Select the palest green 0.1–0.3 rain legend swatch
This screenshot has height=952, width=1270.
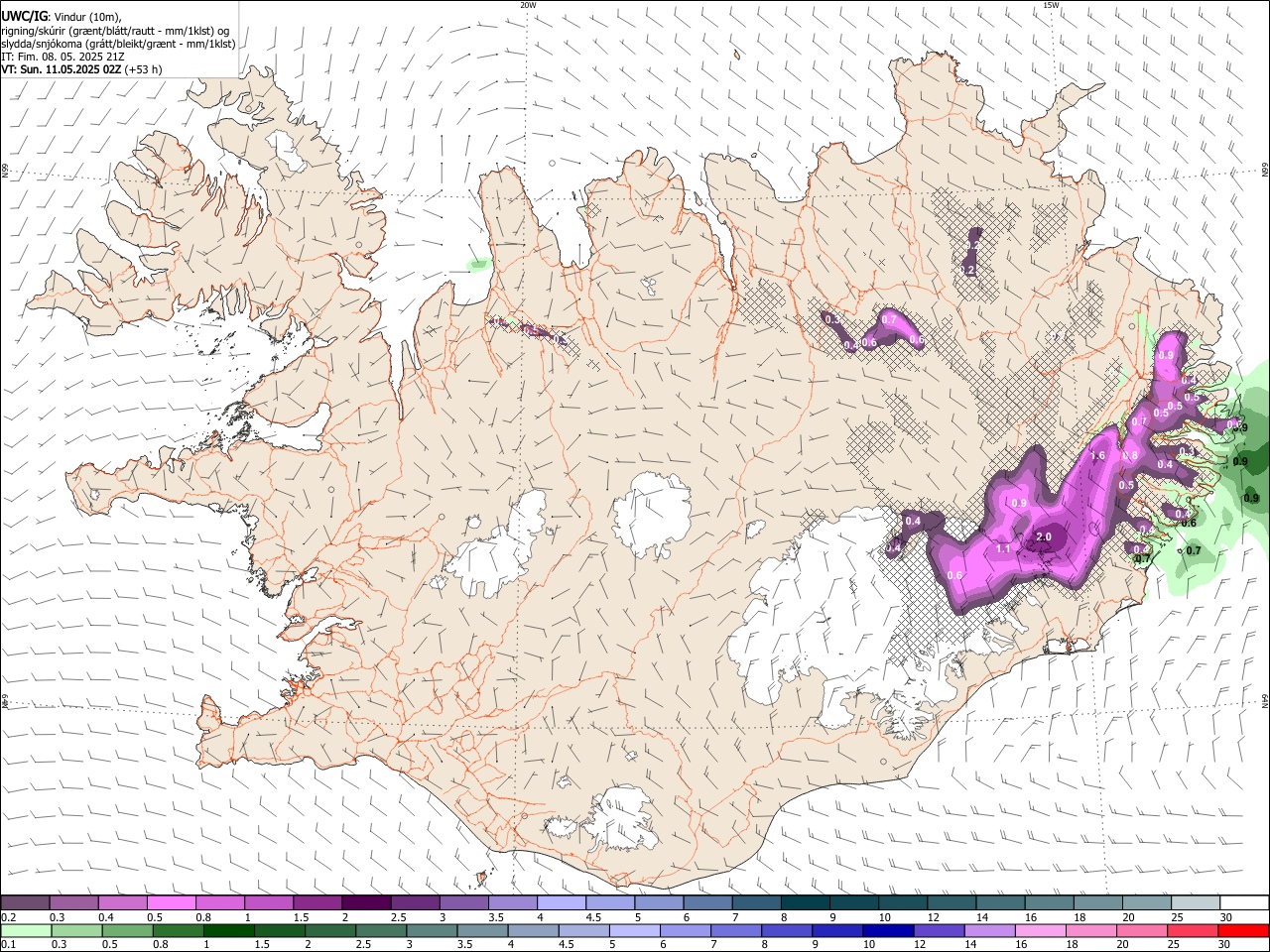point(27,930)
